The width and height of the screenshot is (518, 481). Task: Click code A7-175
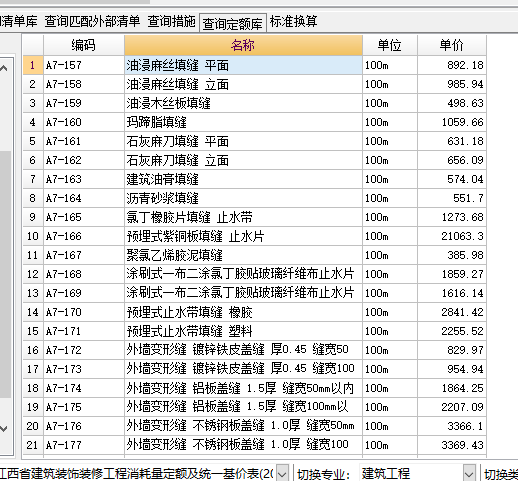pos(63,407)
